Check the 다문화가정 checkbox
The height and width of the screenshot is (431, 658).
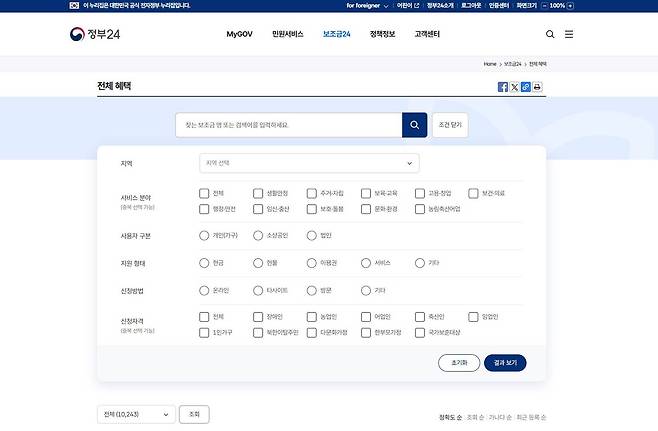311,333
